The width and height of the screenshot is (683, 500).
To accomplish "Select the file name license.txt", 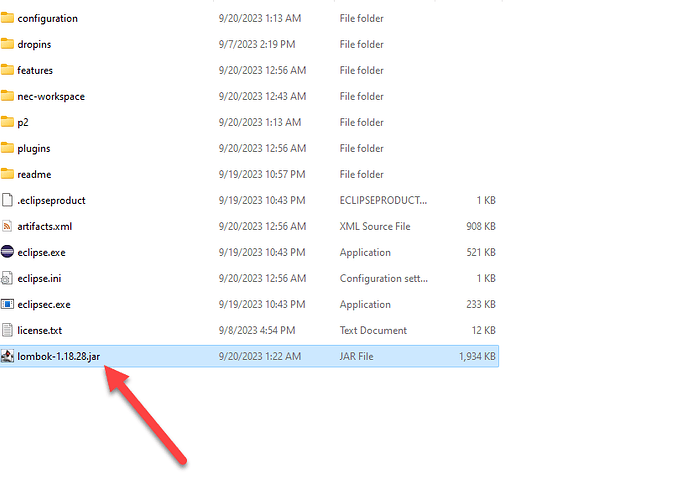I will point(40,331).
